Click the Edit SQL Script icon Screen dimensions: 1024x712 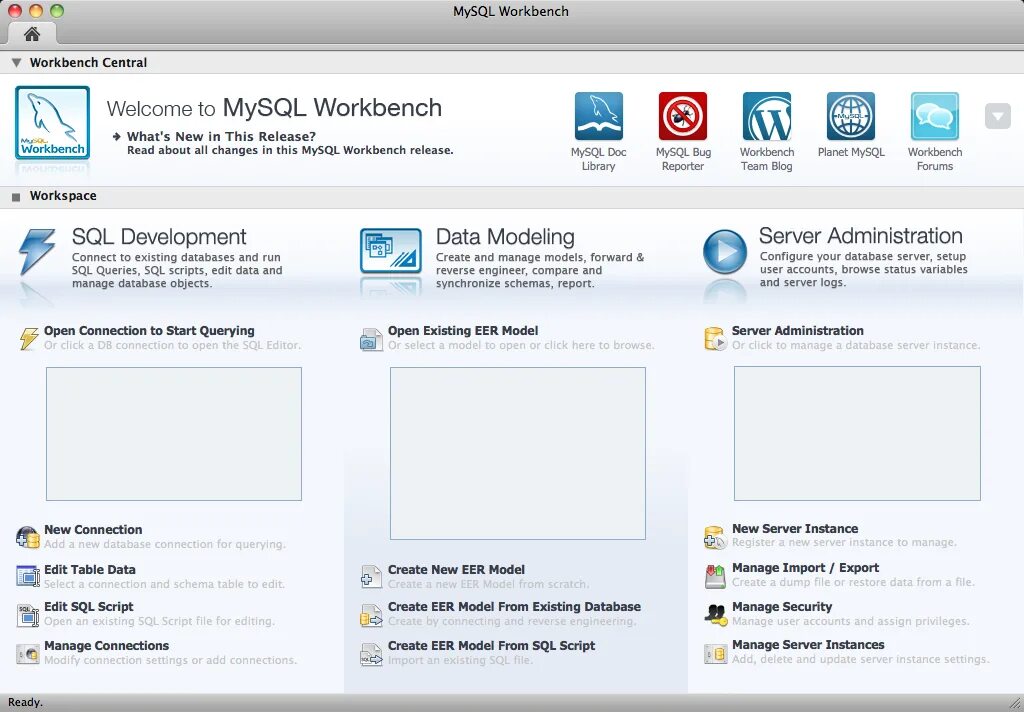coord(28,615)
